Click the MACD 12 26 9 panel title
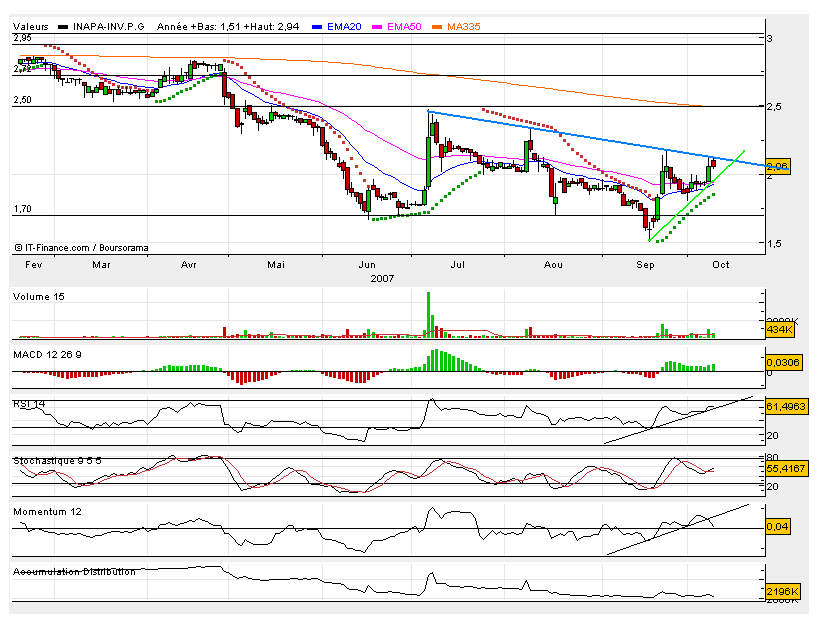 (48, 355)
